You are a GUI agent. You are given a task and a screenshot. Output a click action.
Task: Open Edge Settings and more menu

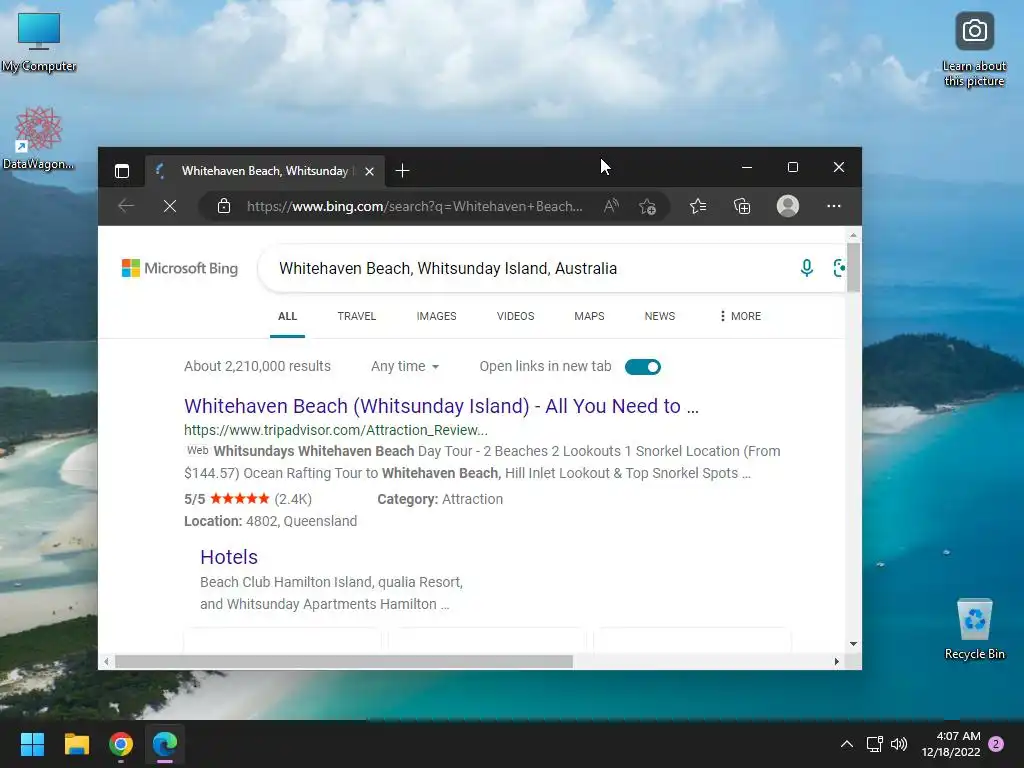833,206
